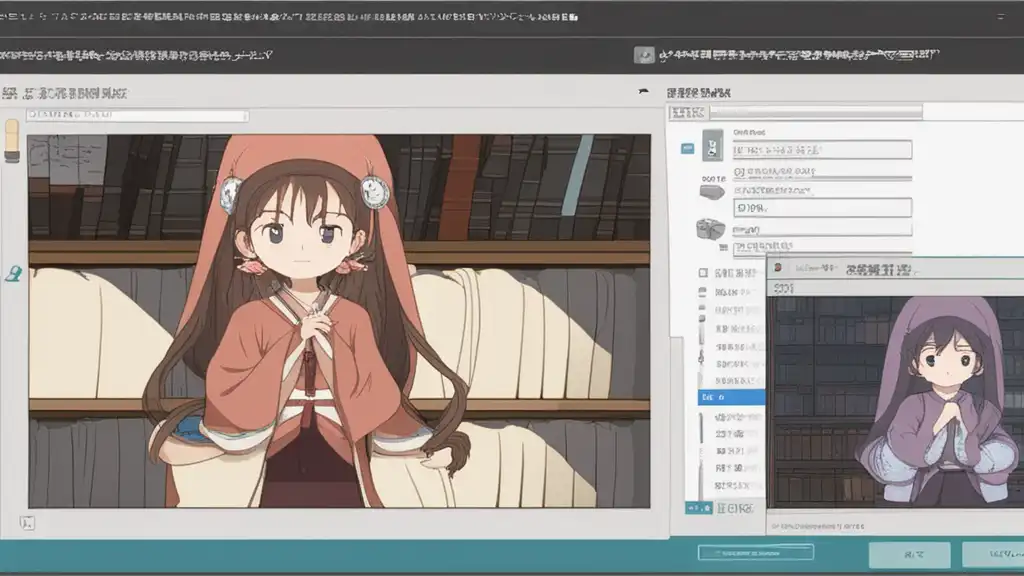Click the teal brush icon on left edge
Image resolution: width=1024 pixels, height=576 pixels.
(x=13, y=272)
